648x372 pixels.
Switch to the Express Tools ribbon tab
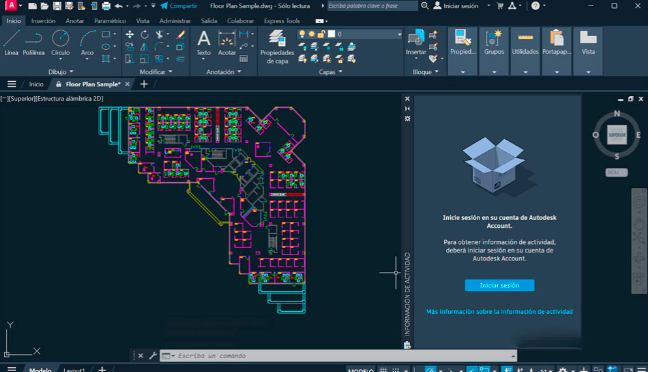(x=282, y=21)
